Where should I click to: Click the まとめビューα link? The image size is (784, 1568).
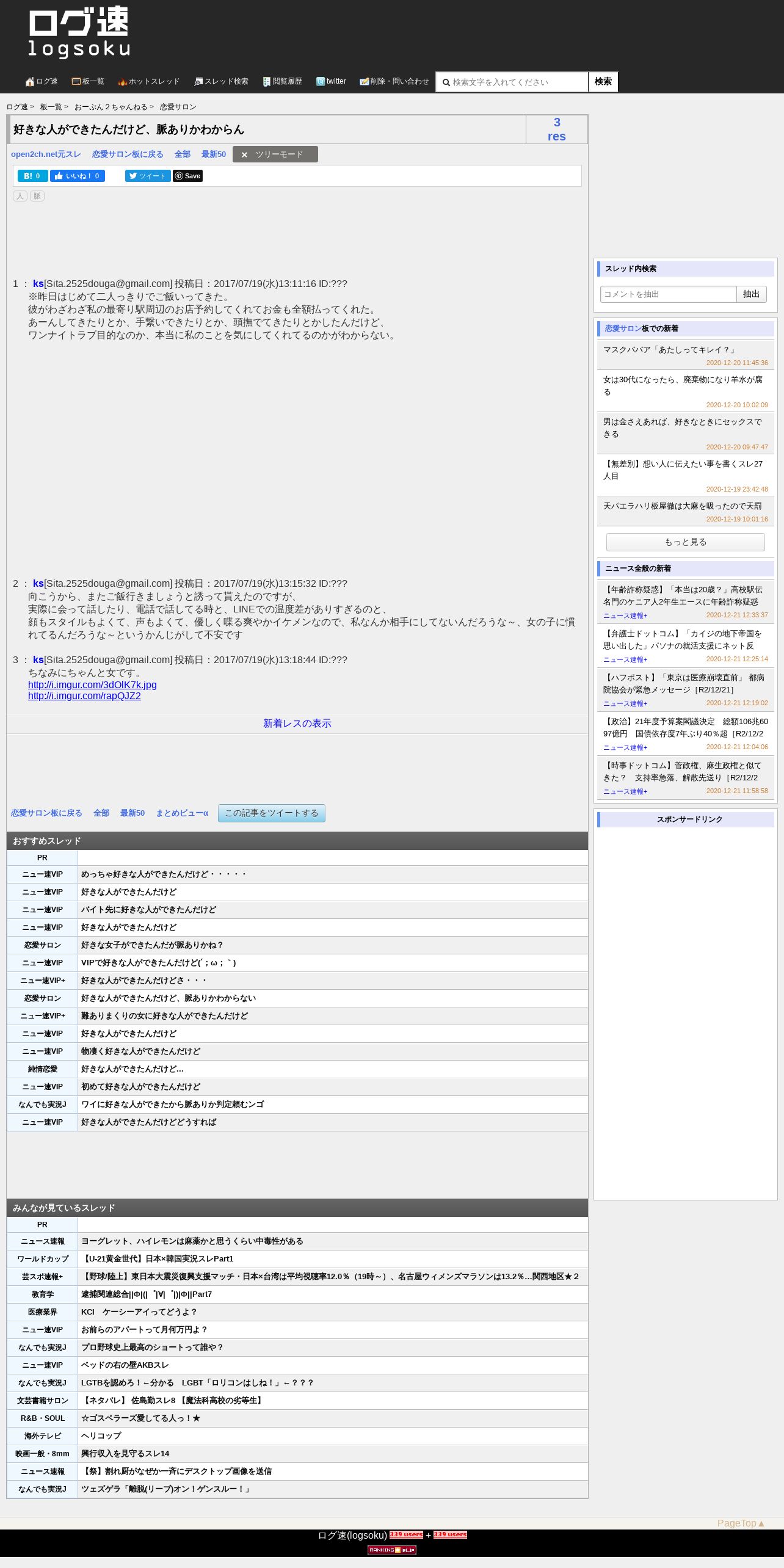click(x=182, y=813)
